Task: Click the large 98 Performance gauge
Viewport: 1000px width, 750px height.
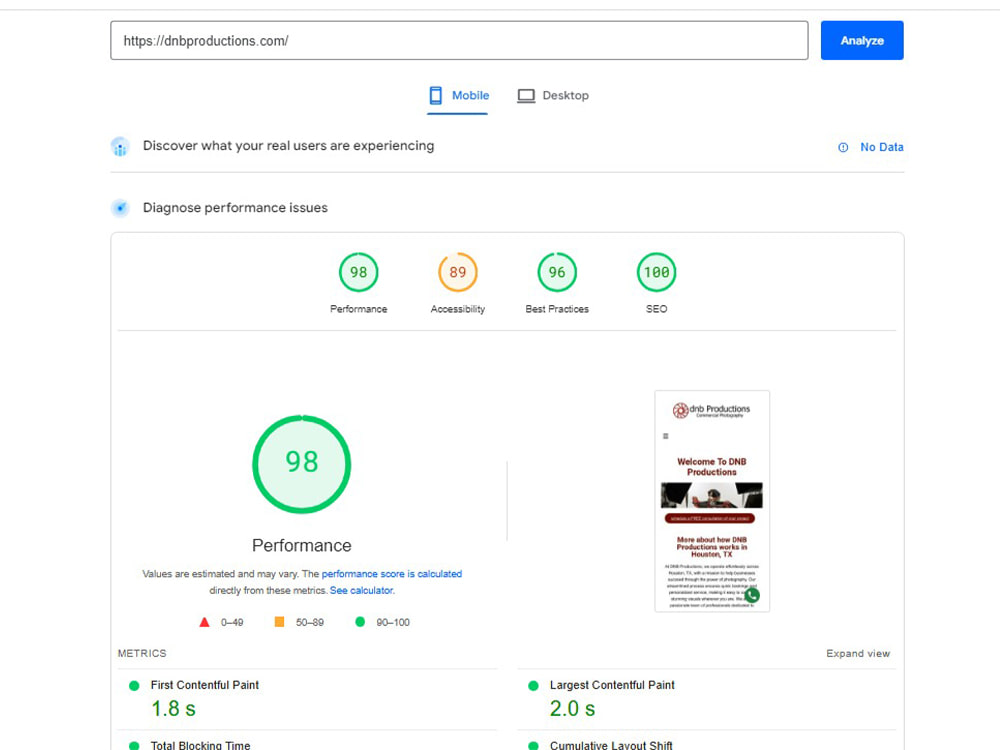Action: tap(302, 464)
